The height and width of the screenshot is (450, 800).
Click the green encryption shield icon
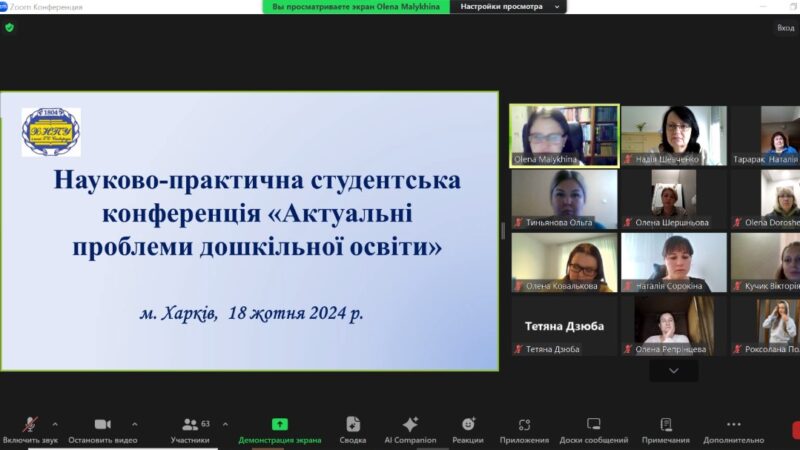click(x=9, y=28)
